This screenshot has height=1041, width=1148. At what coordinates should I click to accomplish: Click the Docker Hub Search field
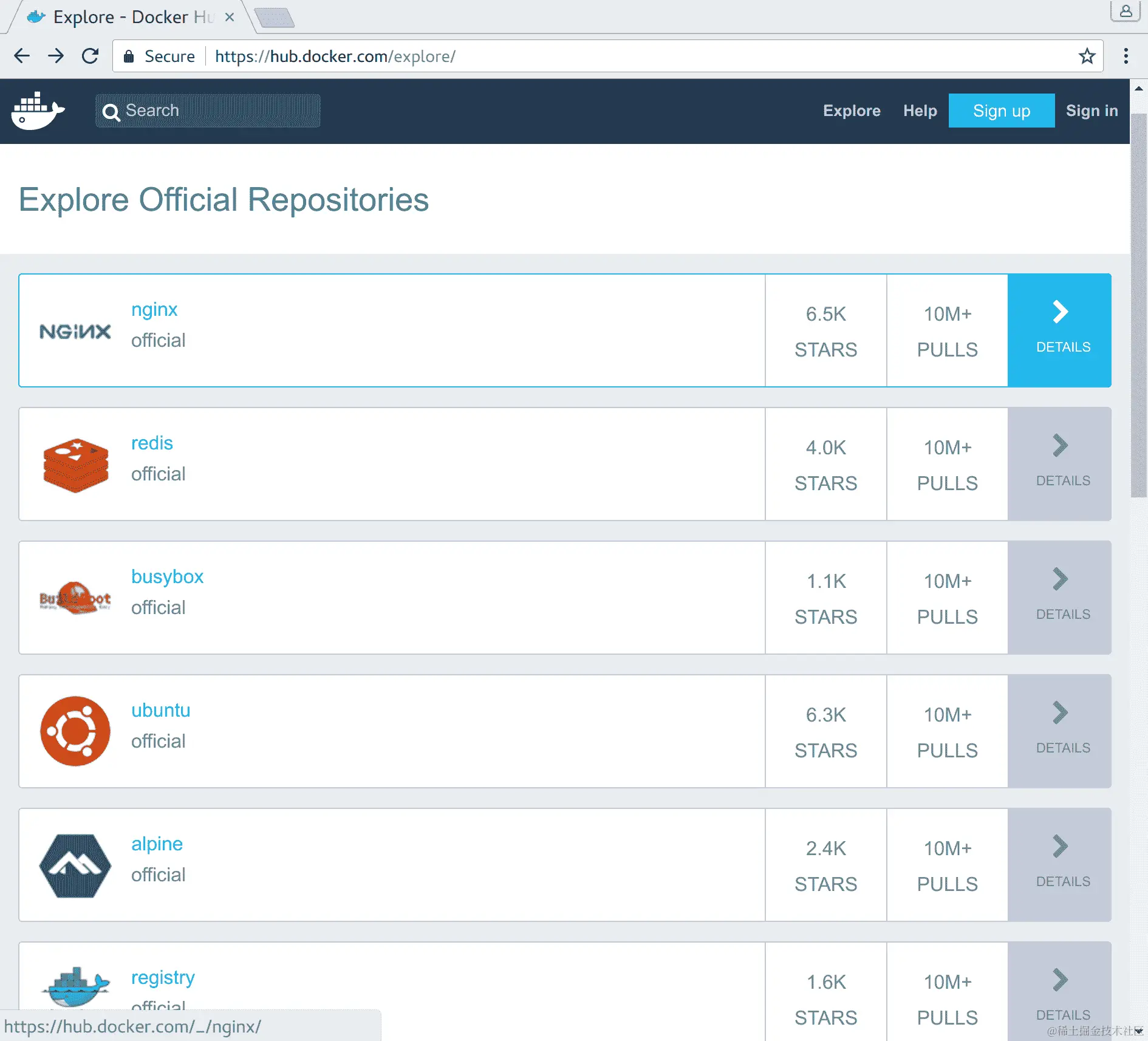(x=208, y=111)
